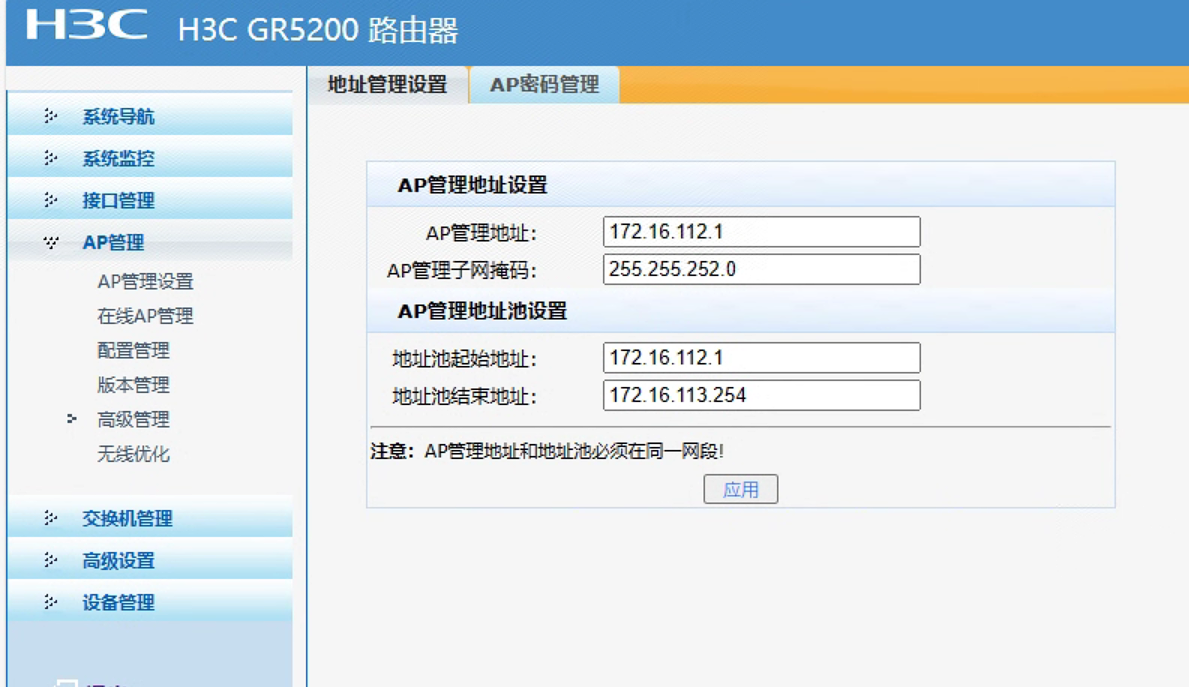Viewport: 1189px width, 687px height.
Task: Open 无线优化 submenu item
Action: 133,453
